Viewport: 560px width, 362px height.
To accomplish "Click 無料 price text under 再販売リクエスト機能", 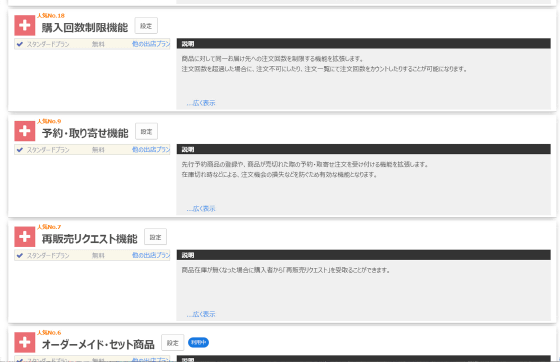I will tap(98, 256).
